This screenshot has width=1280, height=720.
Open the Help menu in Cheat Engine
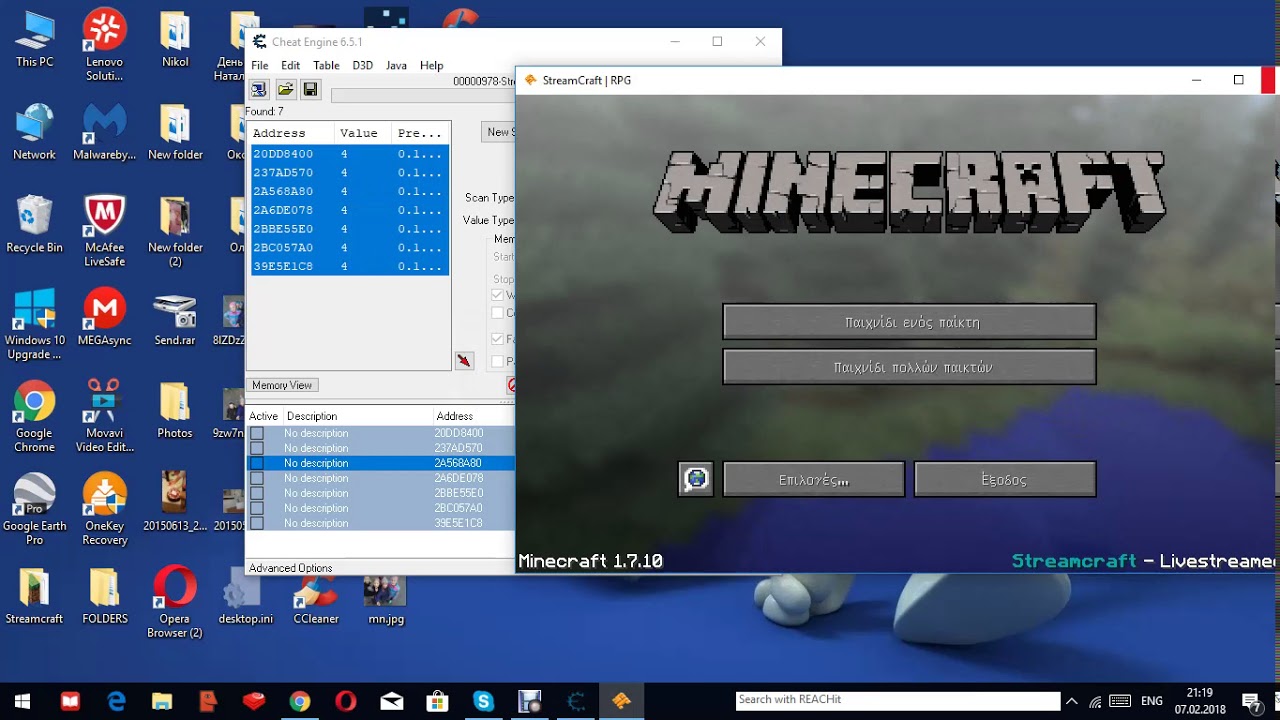tap(432, 65)
